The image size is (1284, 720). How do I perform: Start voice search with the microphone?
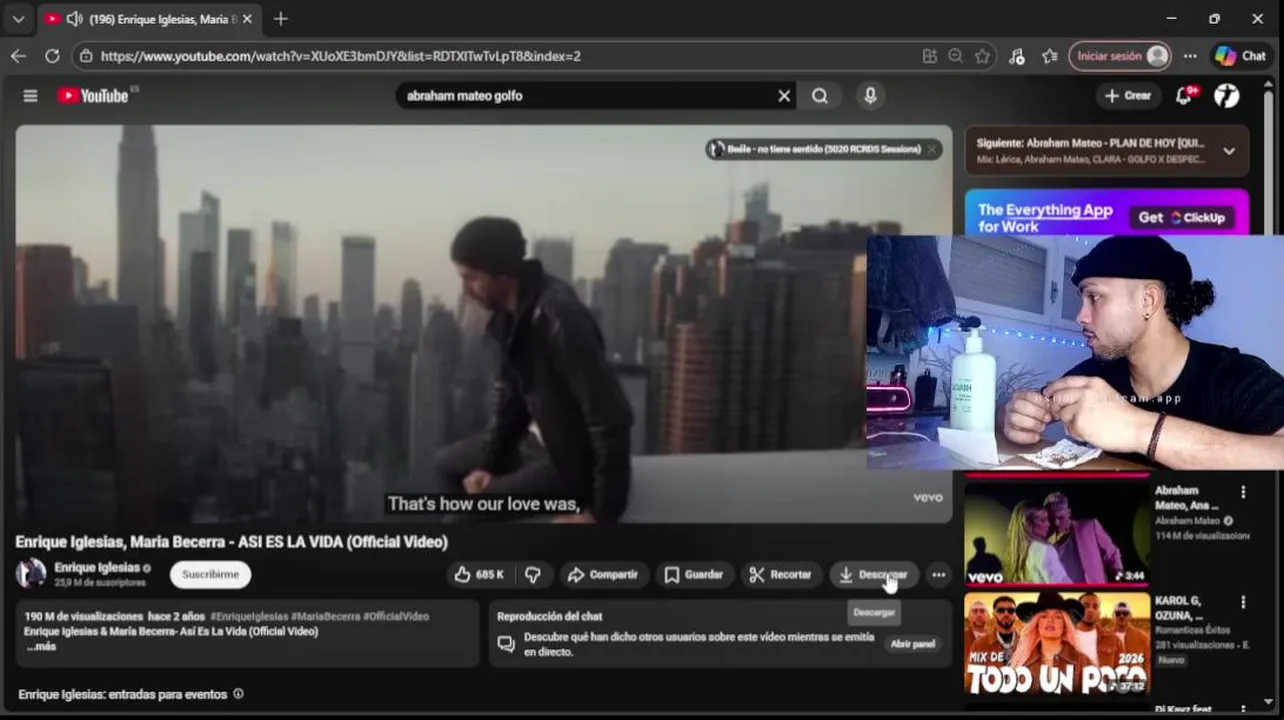pos(870,96)
